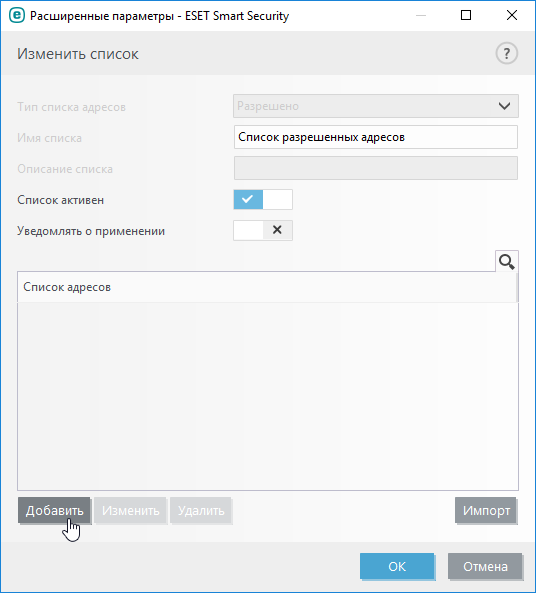Enable Уведомлять о применении switch
The height and width of the screenshot is (593, 536).
[263, 230]
